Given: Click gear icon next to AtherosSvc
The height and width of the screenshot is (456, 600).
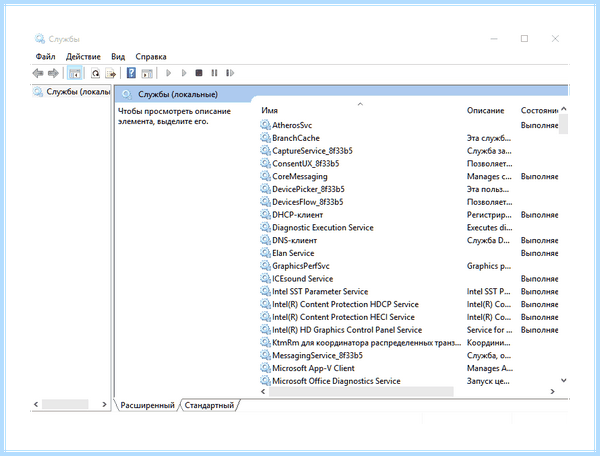Looking at the screenshot, I should pos(265,125).
